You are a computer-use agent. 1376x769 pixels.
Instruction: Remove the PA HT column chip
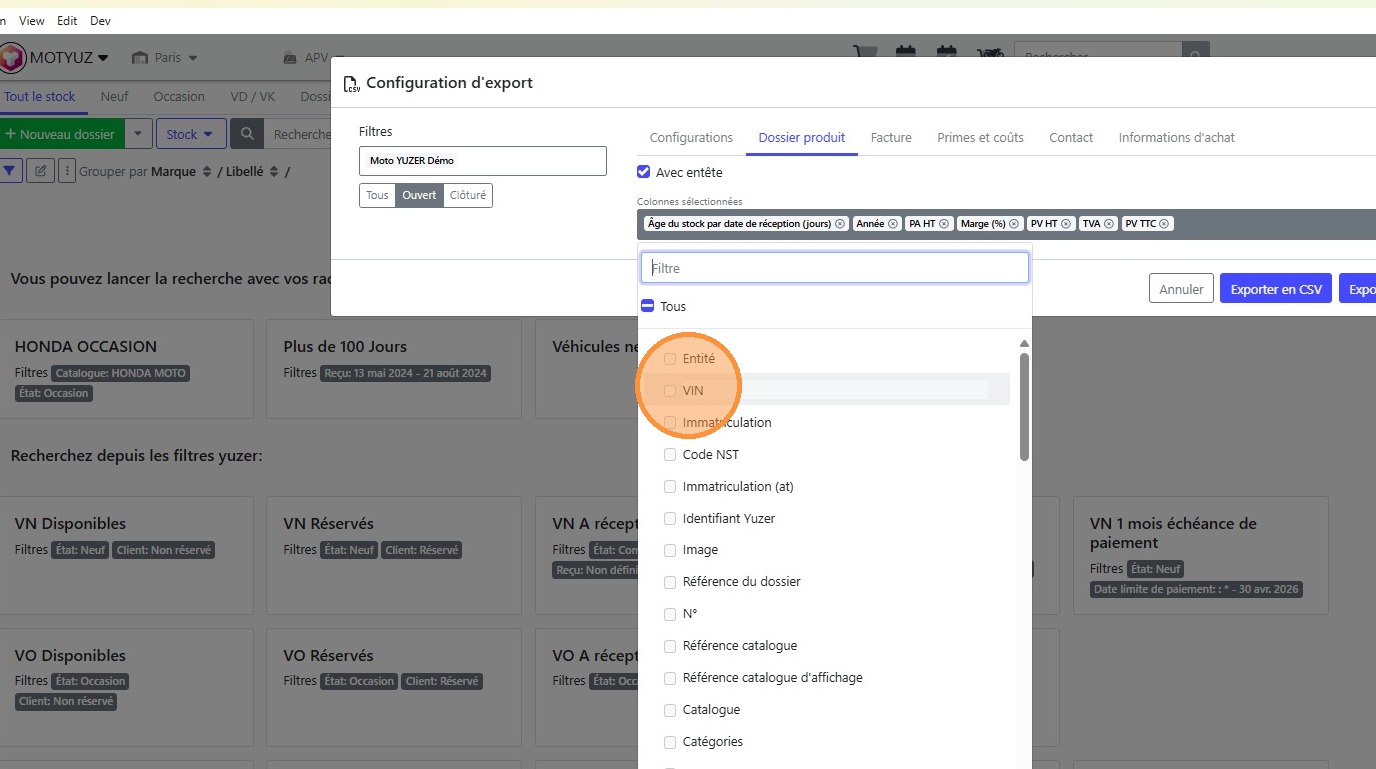pos(944,224)
